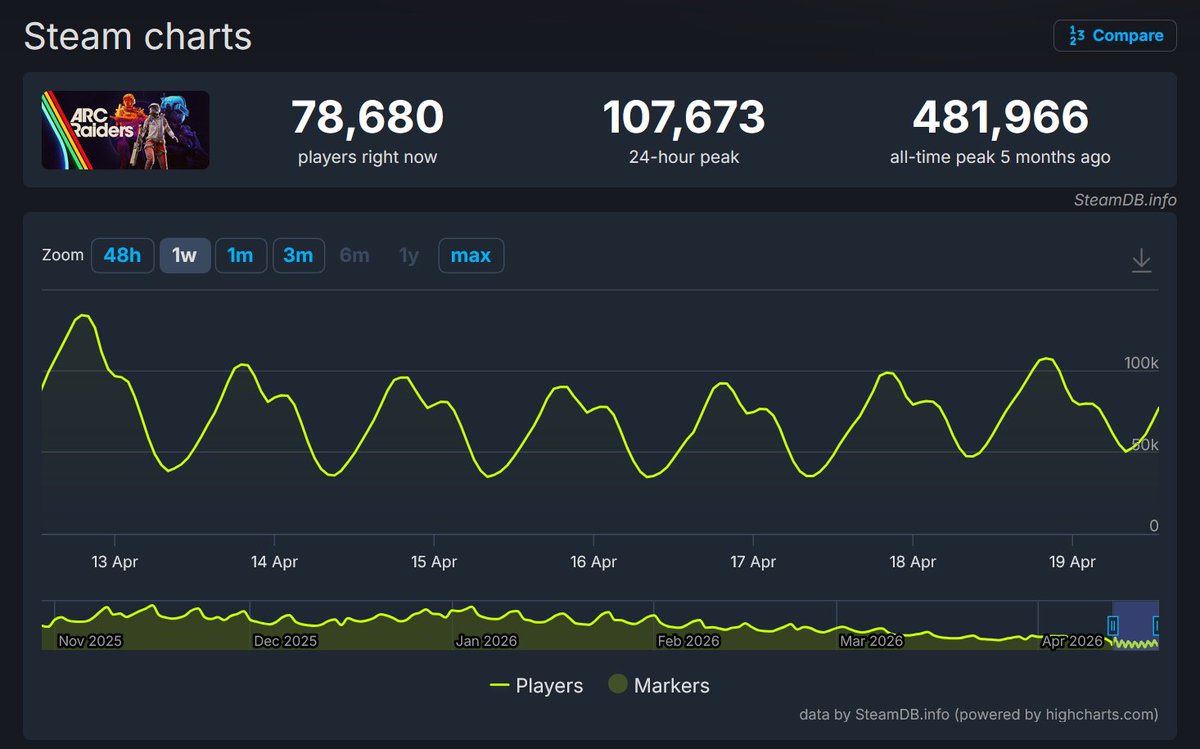Click the Steam charts heading
Image resolution: width=1200 pixels, height=749 pixels.
[138, 37]
